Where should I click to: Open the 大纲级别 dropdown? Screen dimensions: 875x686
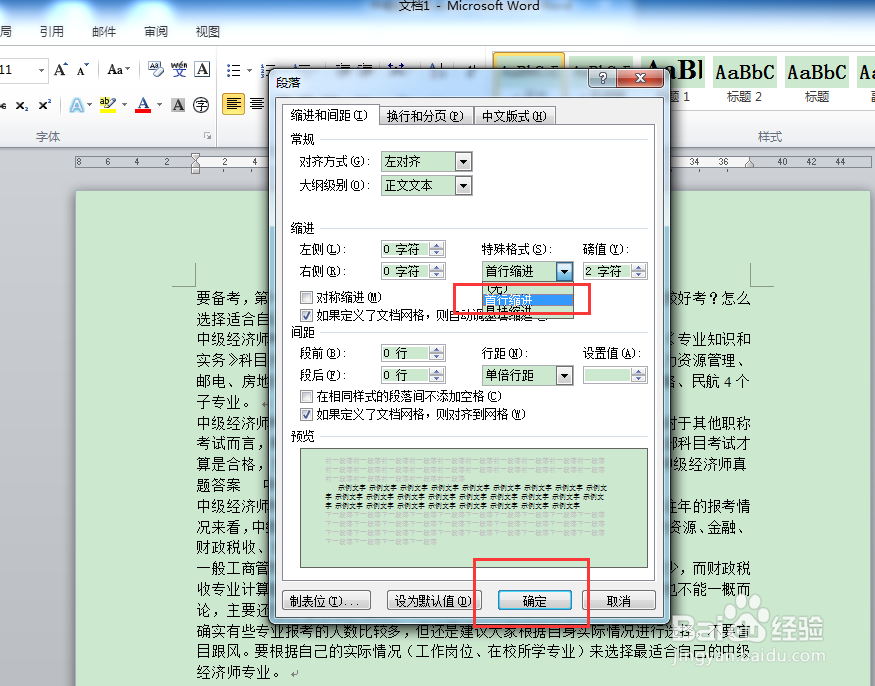point(463,185)
